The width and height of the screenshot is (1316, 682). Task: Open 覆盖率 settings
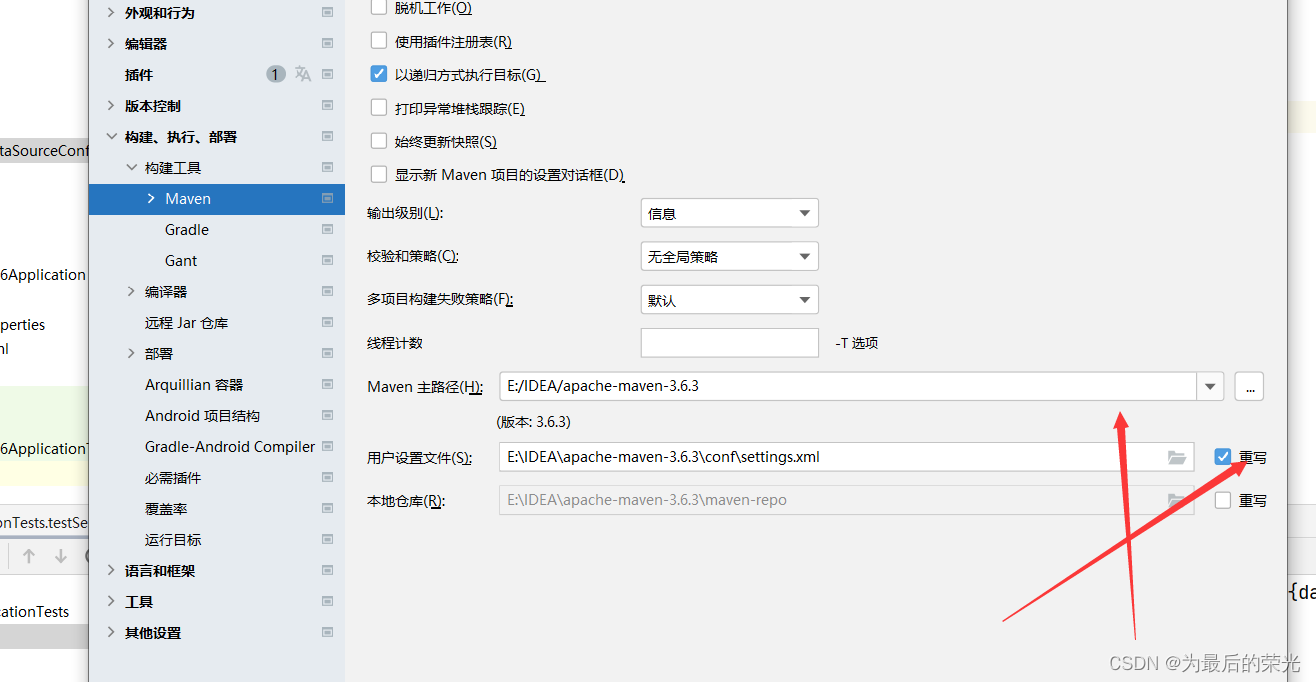click(x=166, y=509)
